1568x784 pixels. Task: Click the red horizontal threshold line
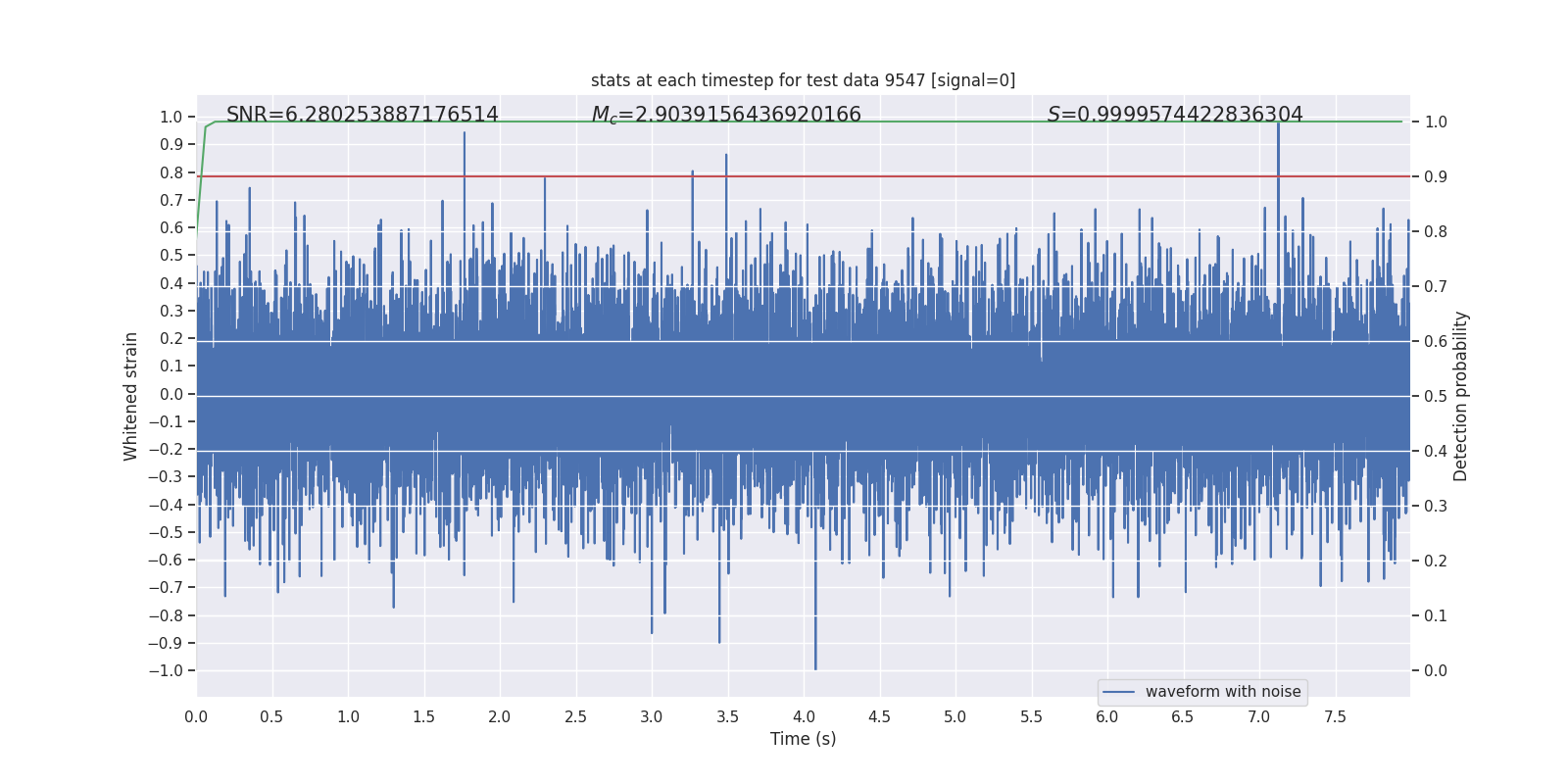[804, 176]
